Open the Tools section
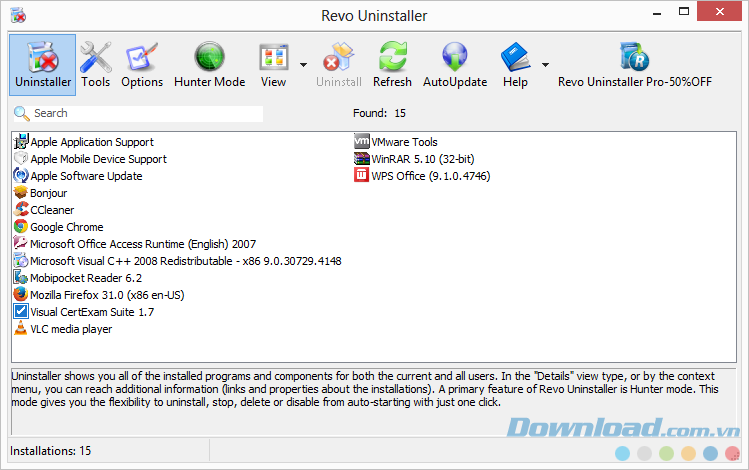The width and height of the screenshot is (749, 470). (x=96, y=65)
